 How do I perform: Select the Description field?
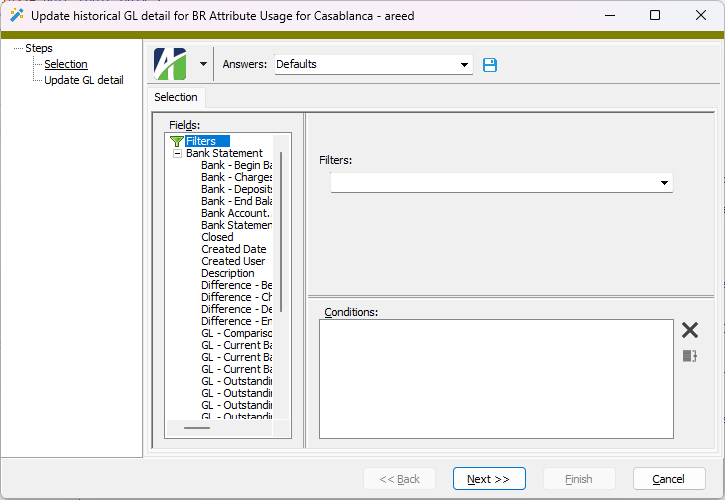(227, 273)
